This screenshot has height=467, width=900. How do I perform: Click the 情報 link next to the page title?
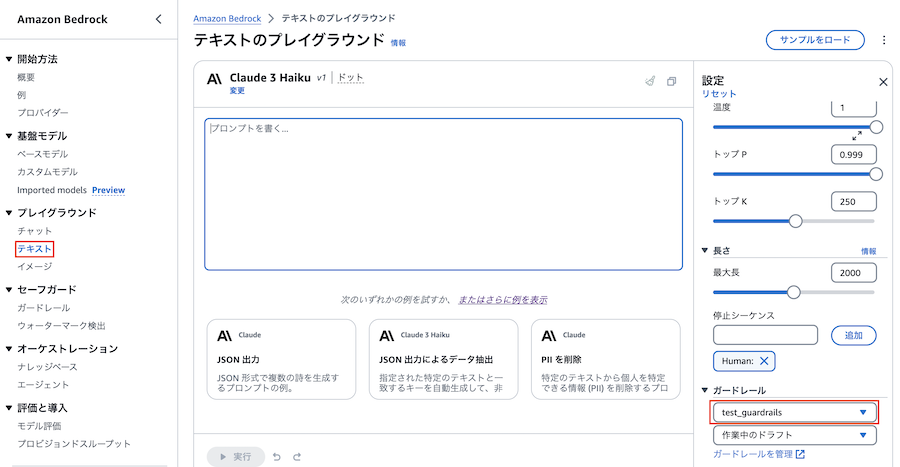click(398, 43)
